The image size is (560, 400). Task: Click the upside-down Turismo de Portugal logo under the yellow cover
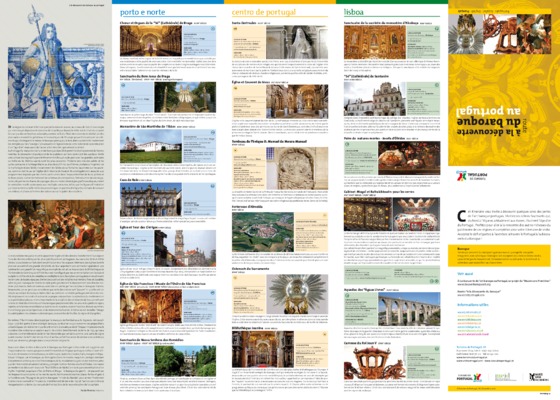pyautogui.click(x=471, y=175)
